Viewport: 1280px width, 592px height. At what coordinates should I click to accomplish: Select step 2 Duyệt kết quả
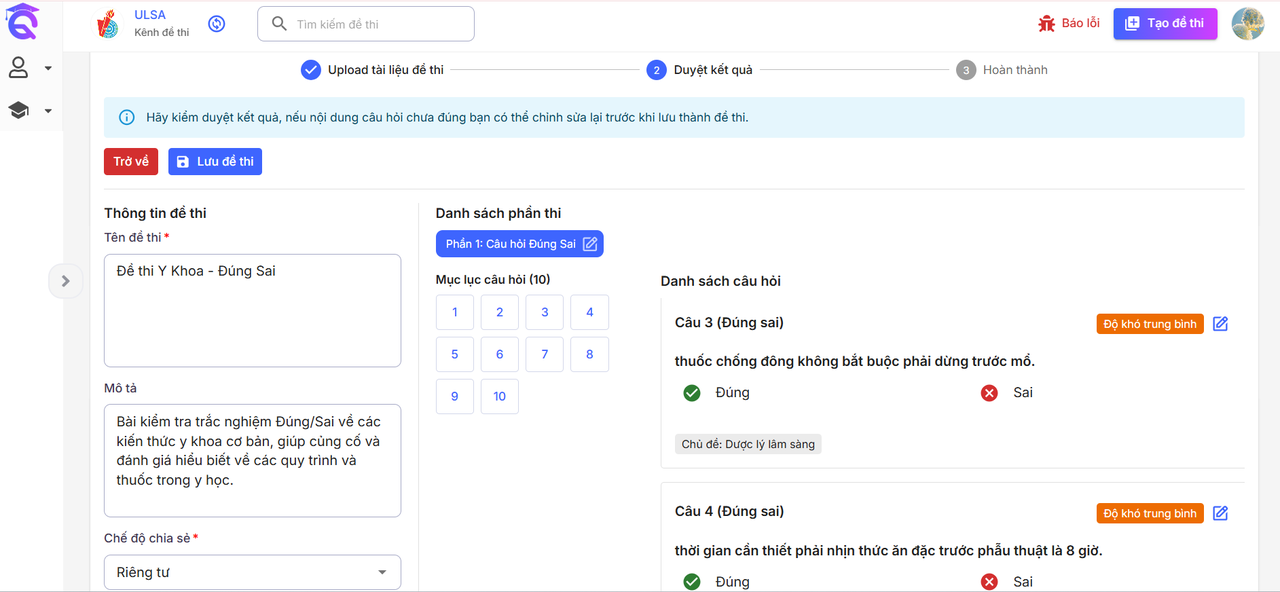[700, 70]
